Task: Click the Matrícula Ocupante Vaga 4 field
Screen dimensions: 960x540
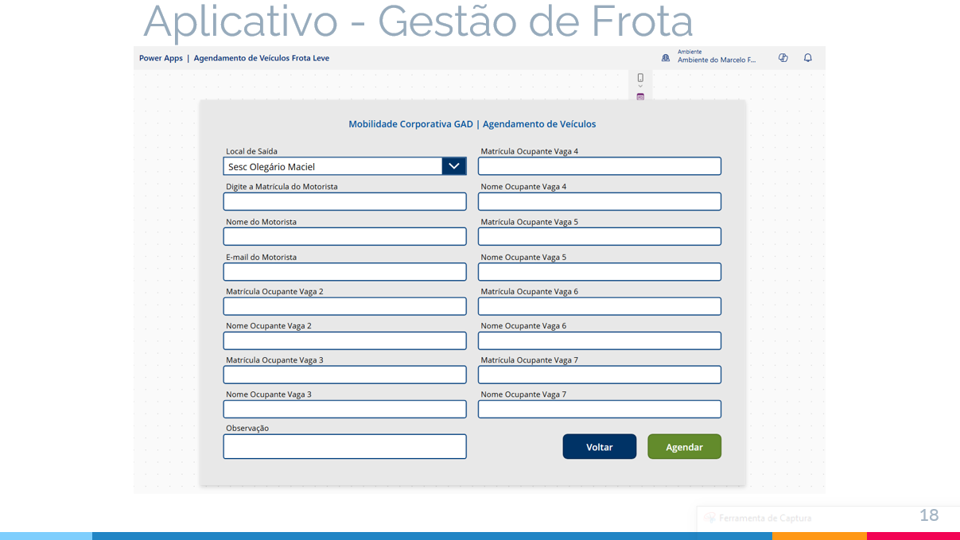Action: point(599,166)
